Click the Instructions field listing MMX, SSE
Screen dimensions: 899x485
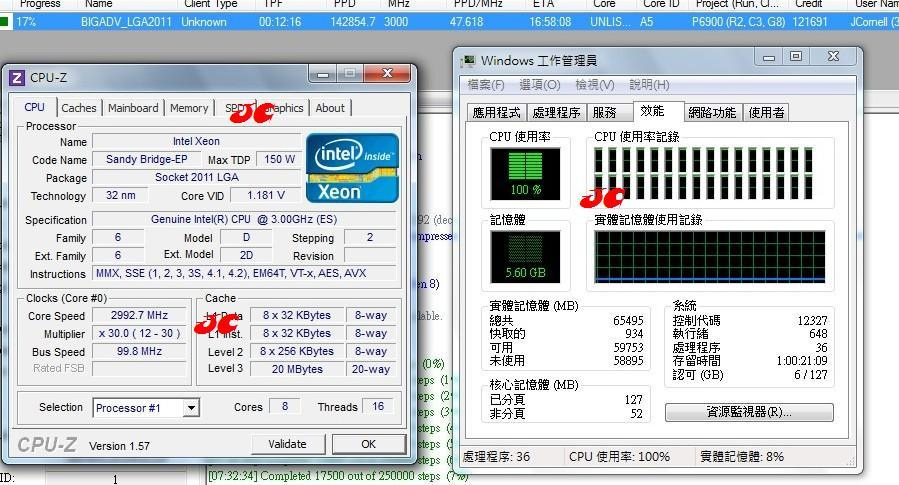(x=244, y=273)
